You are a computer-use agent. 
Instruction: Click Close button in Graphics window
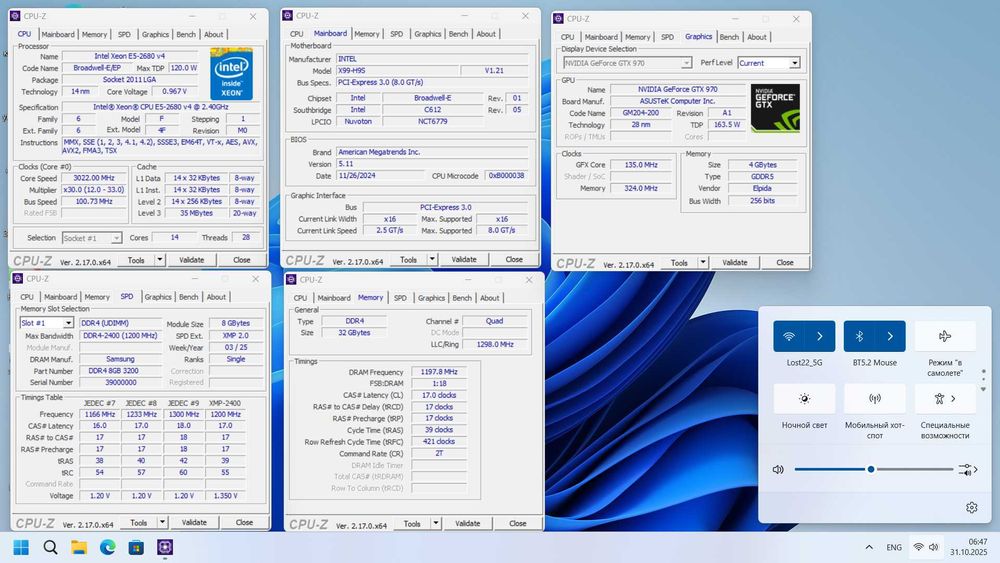click(784, 262)
